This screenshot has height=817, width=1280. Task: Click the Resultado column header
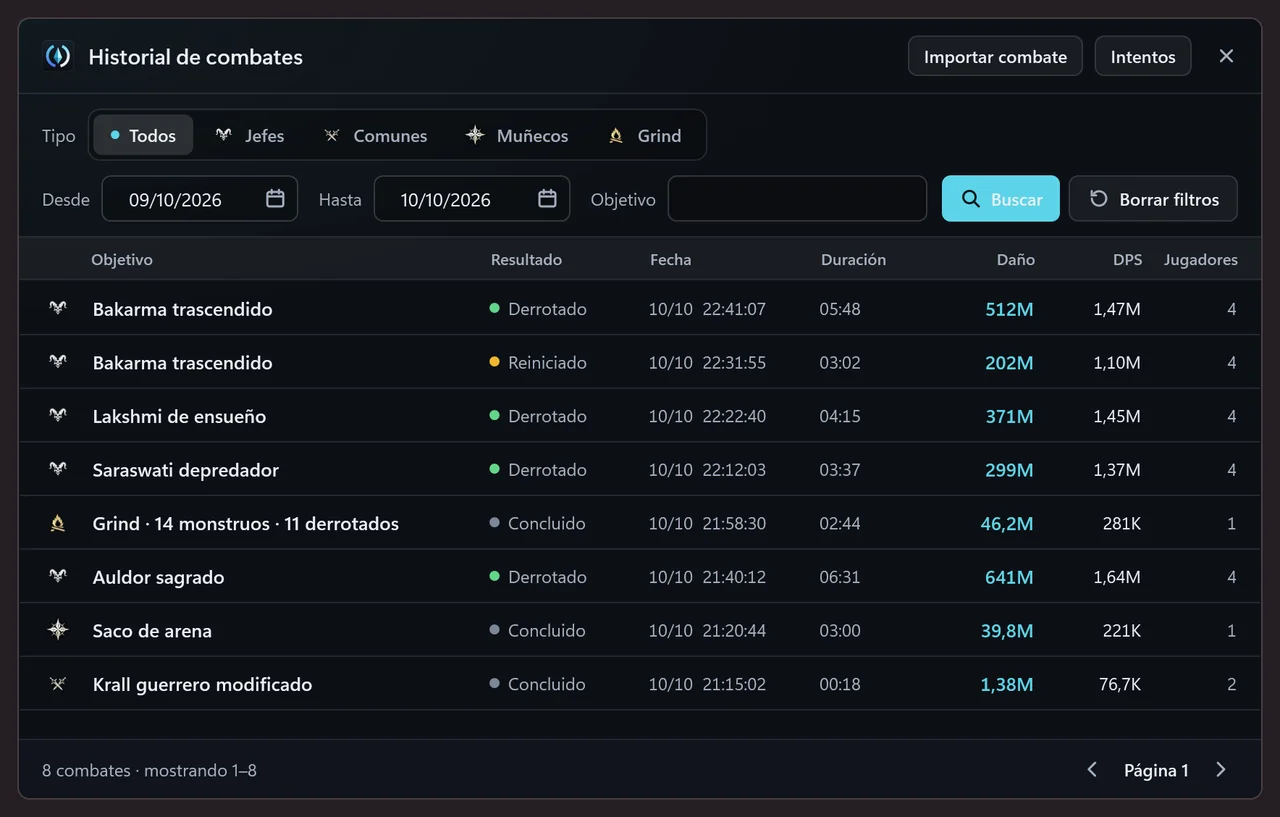tap(526, 259)
